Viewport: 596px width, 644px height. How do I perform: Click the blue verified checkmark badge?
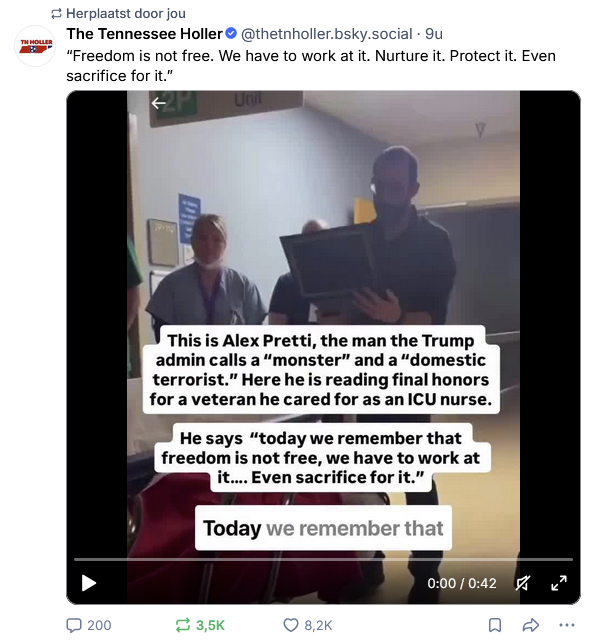point(231,33)
